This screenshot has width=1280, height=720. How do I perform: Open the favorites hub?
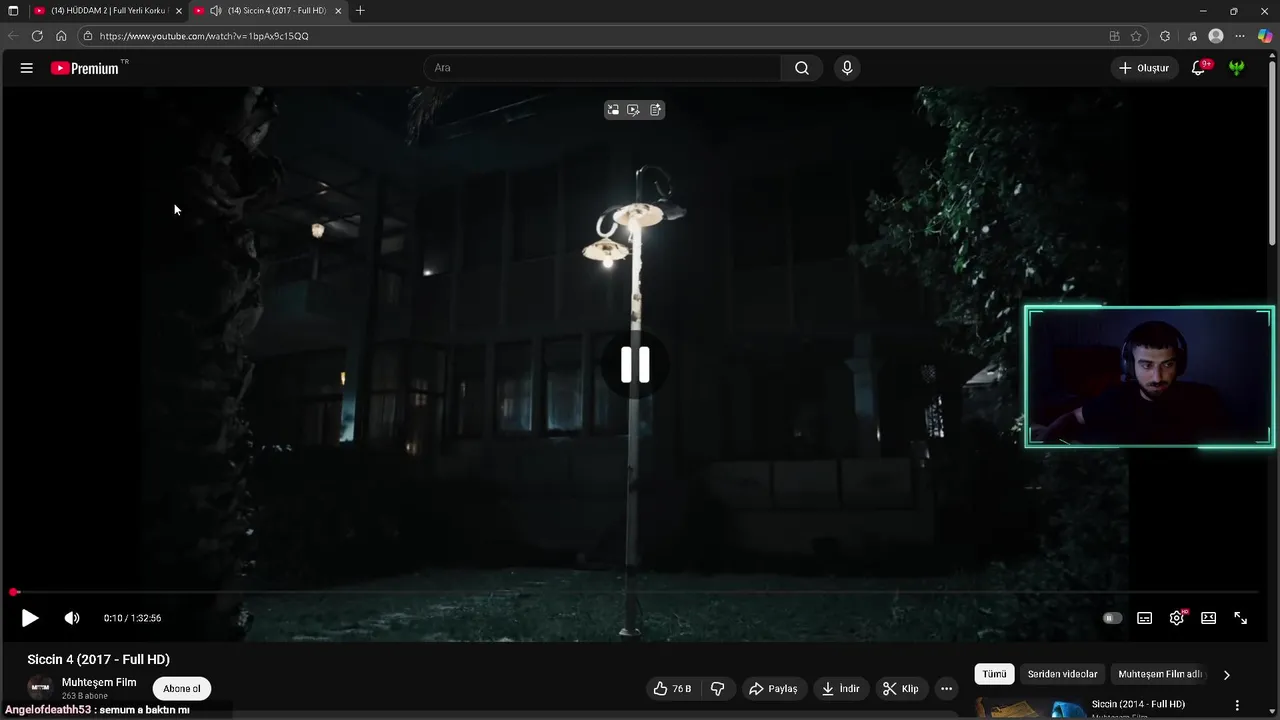(x=1192, y=36)
